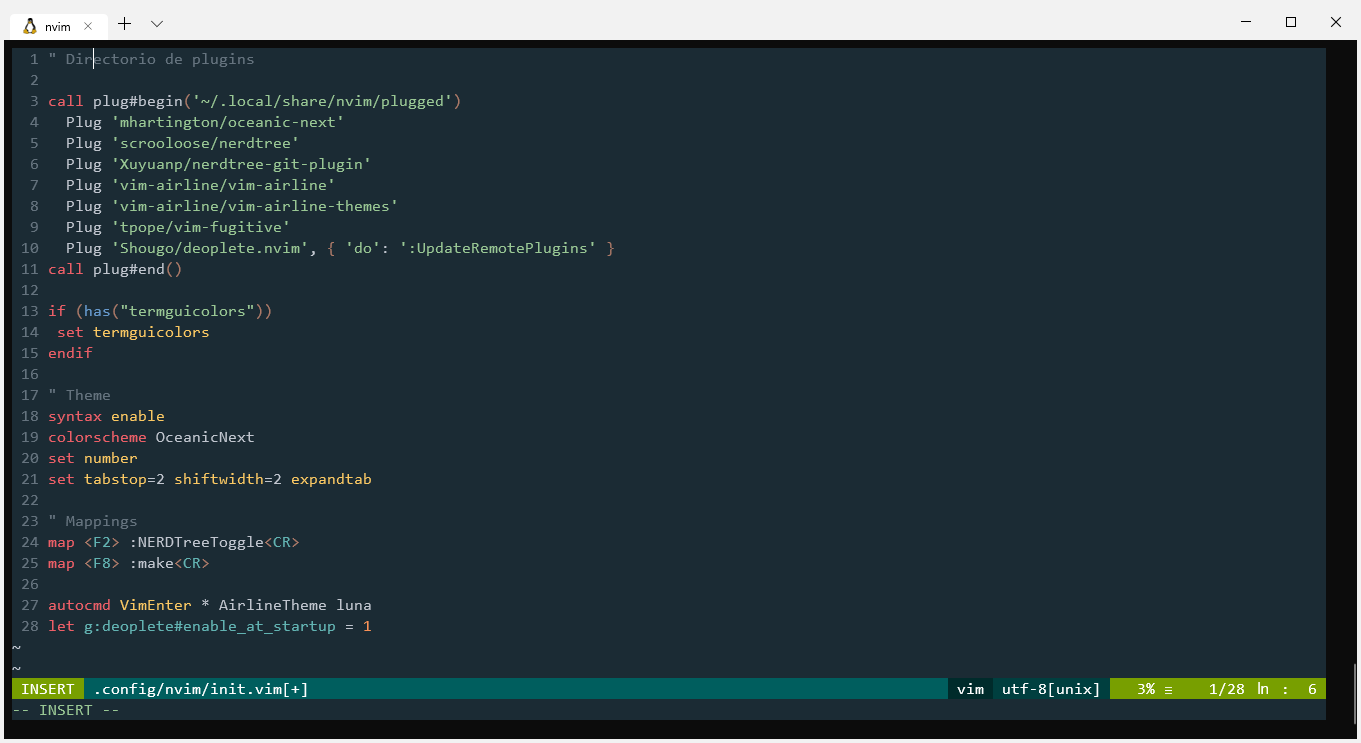Click the vim filetype segment in statusline
Viewport: 1361px width, 743px height.
click(x=970, y=689)
